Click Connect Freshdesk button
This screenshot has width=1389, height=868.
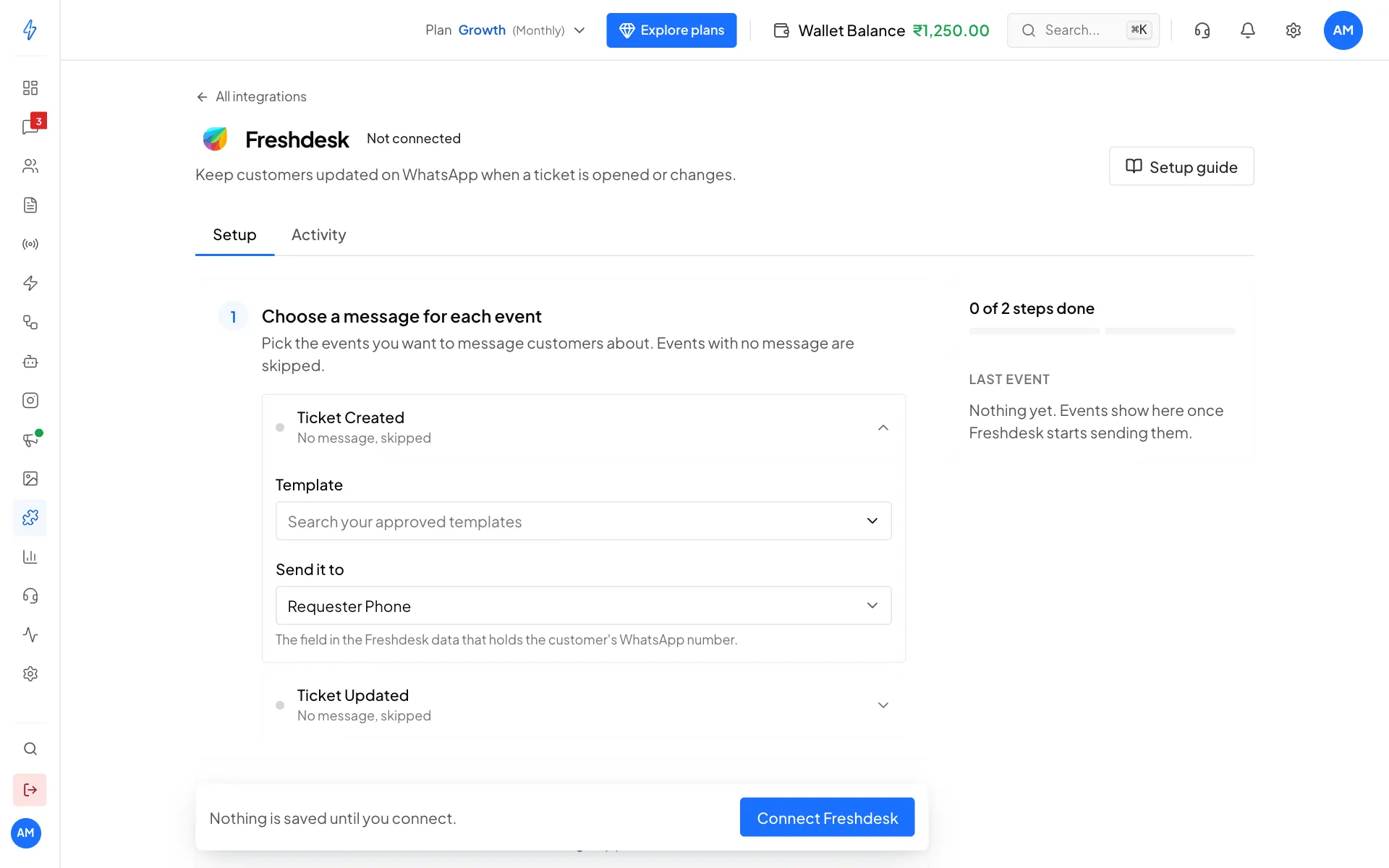(x=827, y=817)
